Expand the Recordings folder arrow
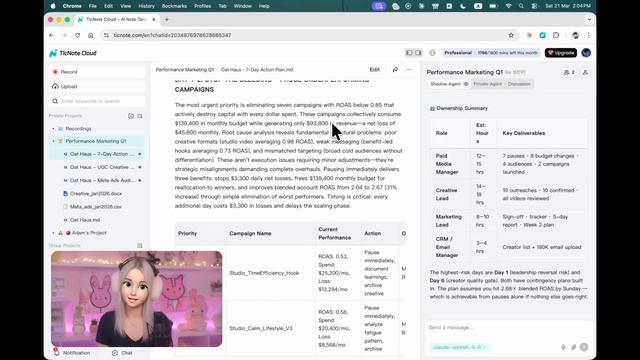Viewport: 640px width, 360px height. pyautogui.click(x=53, y=129)
